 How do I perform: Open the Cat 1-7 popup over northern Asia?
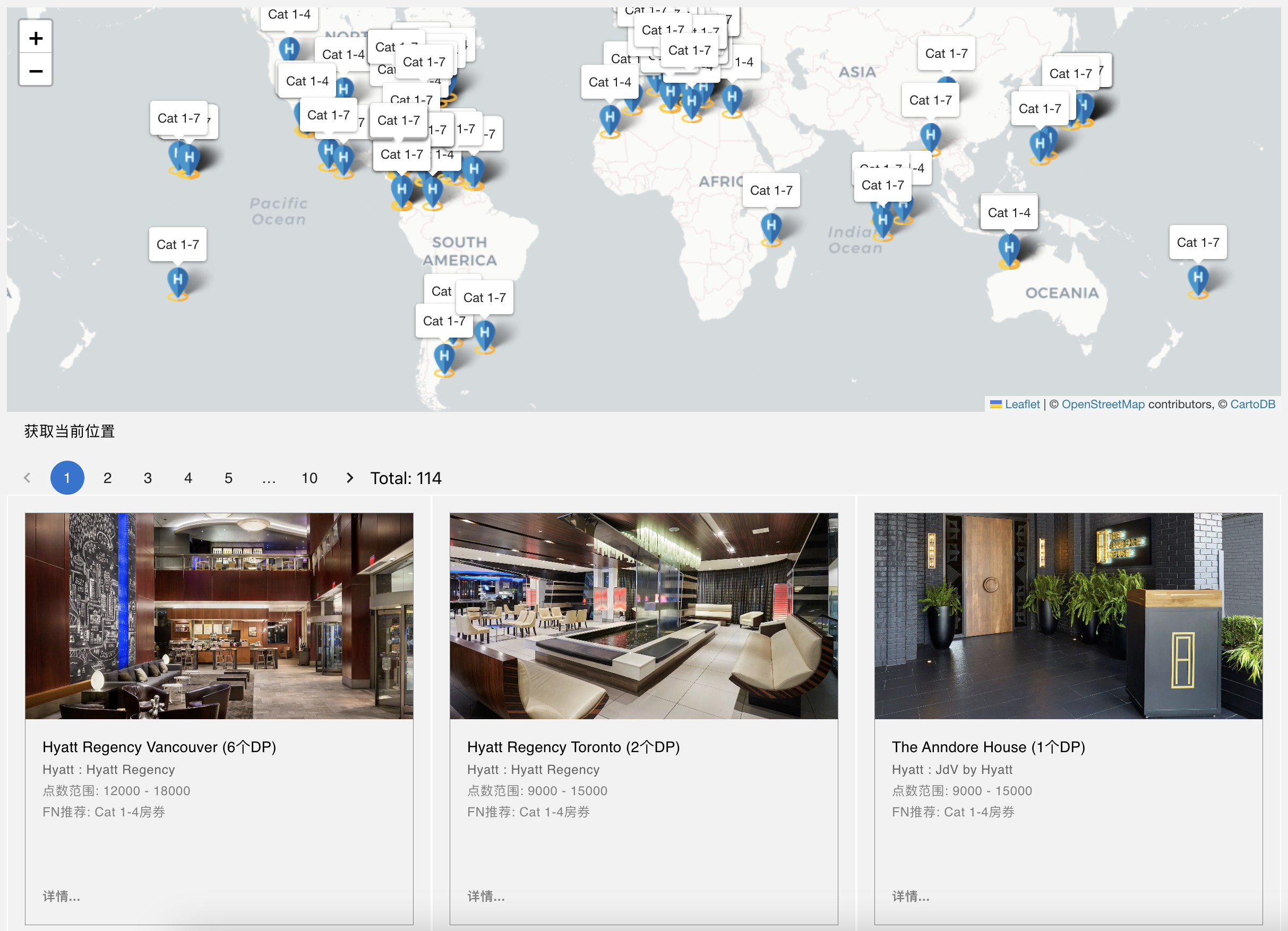click(946, 54)
